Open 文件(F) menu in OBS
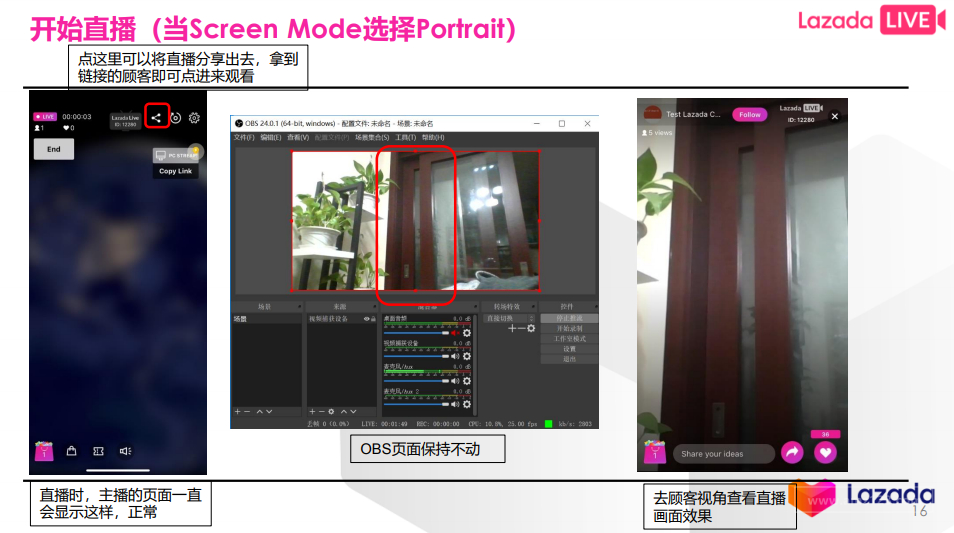Image resolution: width=954 pixels, height=533 pixels. click(243, 138)
